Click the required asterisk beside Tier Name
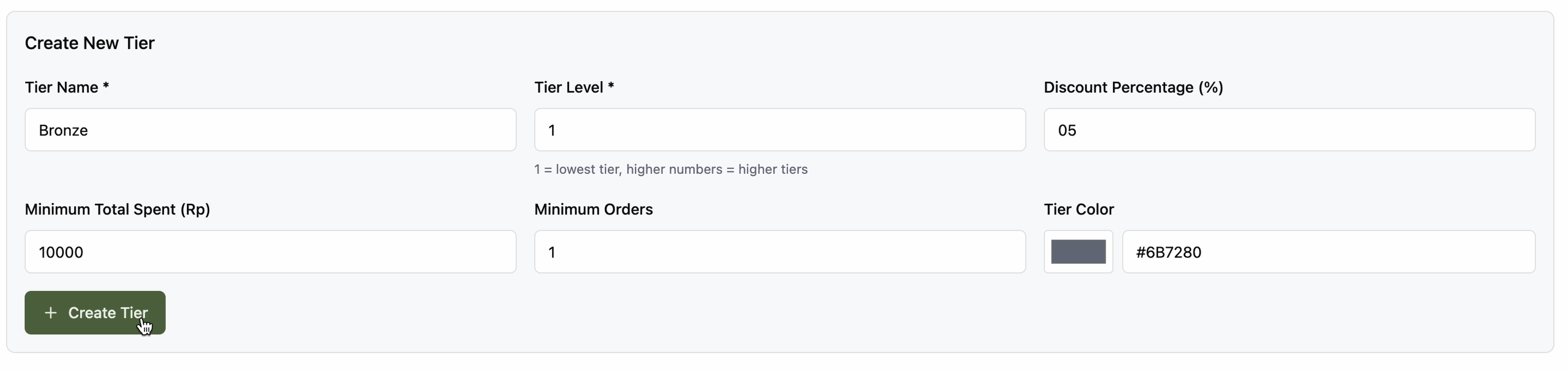This screenshot has height=370, width=1568. (106, 86)
